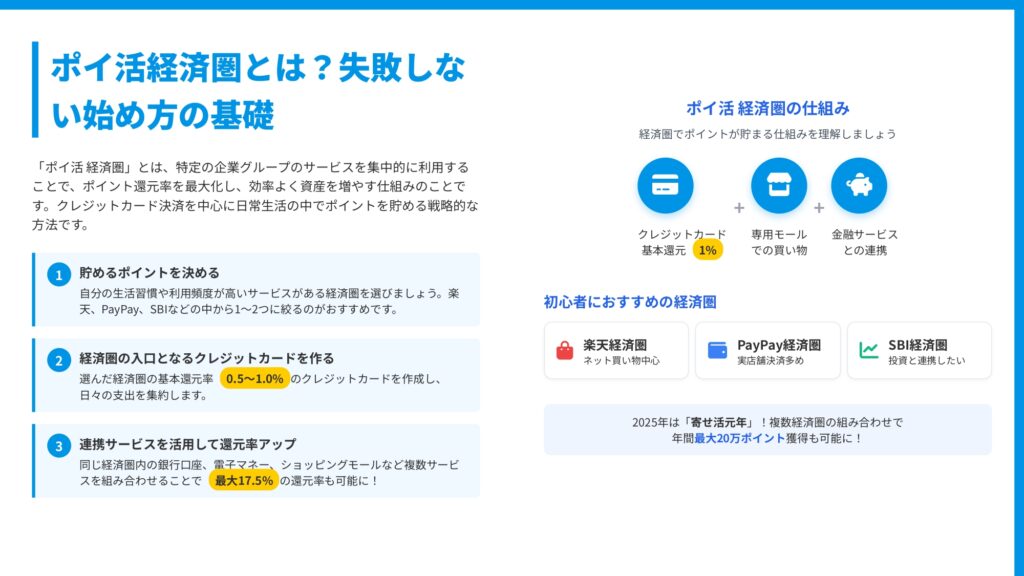This screenshot has width=1024, height=576.
Task: Select the 楽天経済圏 card
Action: click(616, 350)
